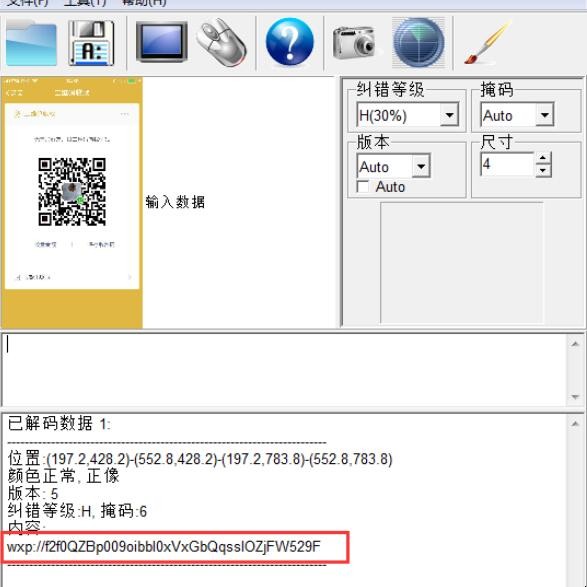The width and height of the screenshot is (587, 587).
Task: Toggle the Auto checkbox under version
Action: coord(363,186)
